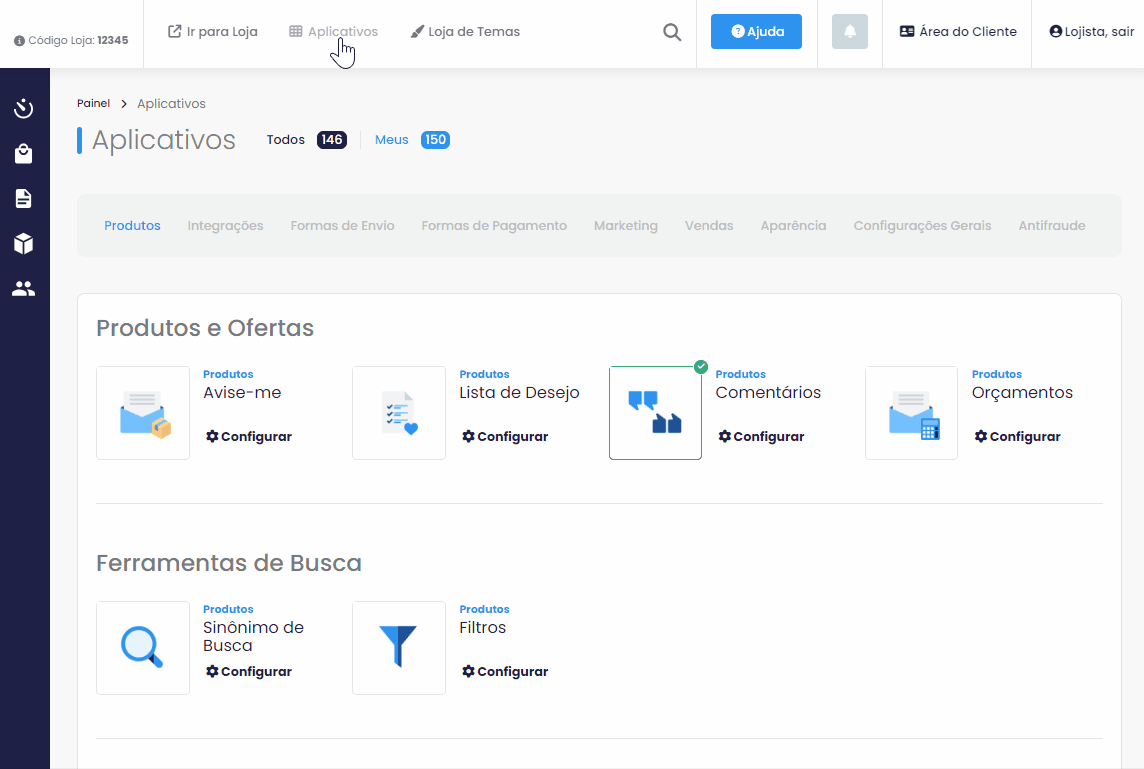Show Meus apps filter
Image resolution: width=1144 pixels, height=769 pixels.
(392, 140)
